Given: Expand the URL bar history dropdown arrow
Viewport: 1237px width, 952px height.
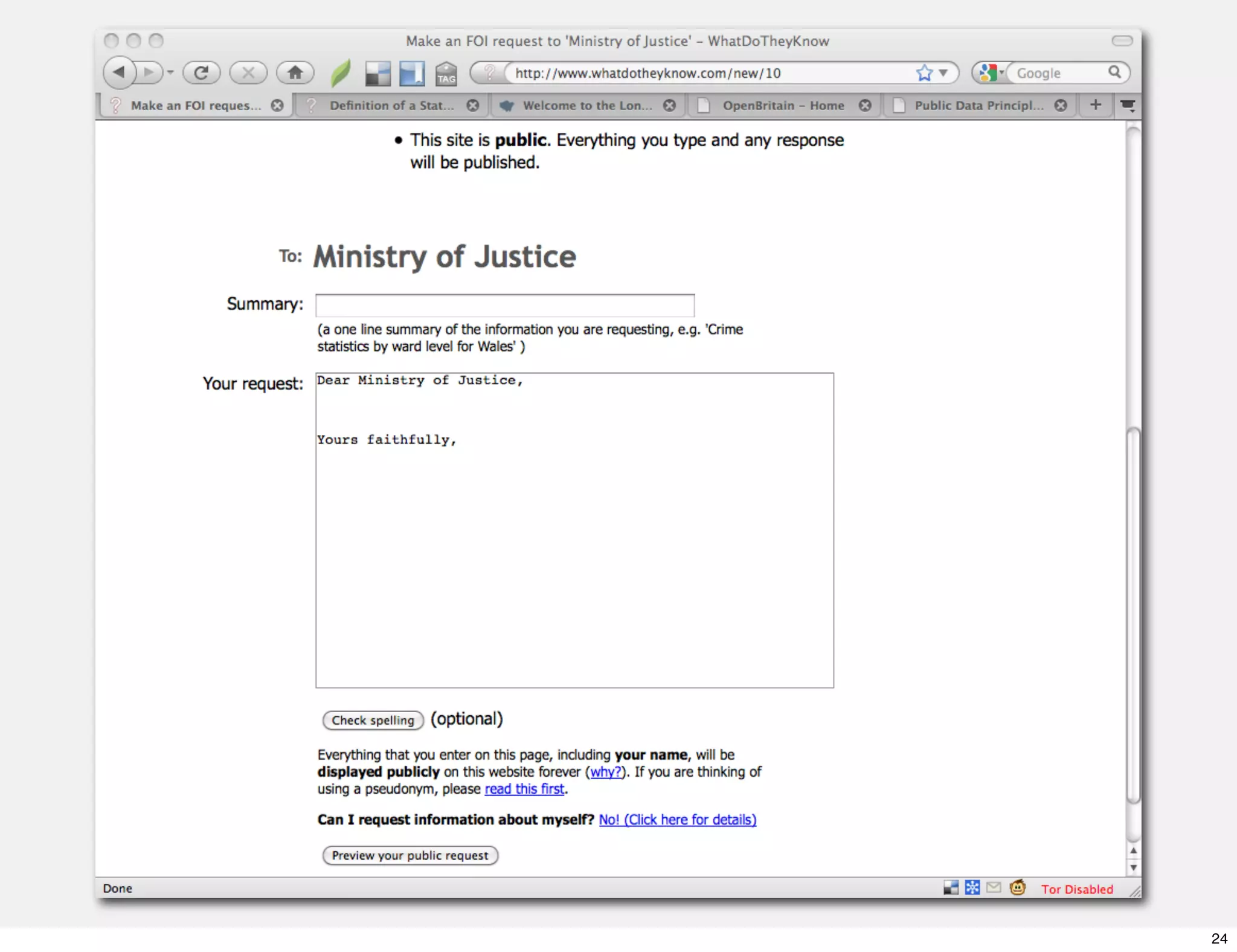Looking at the screenshot, I should coord(943,73).
